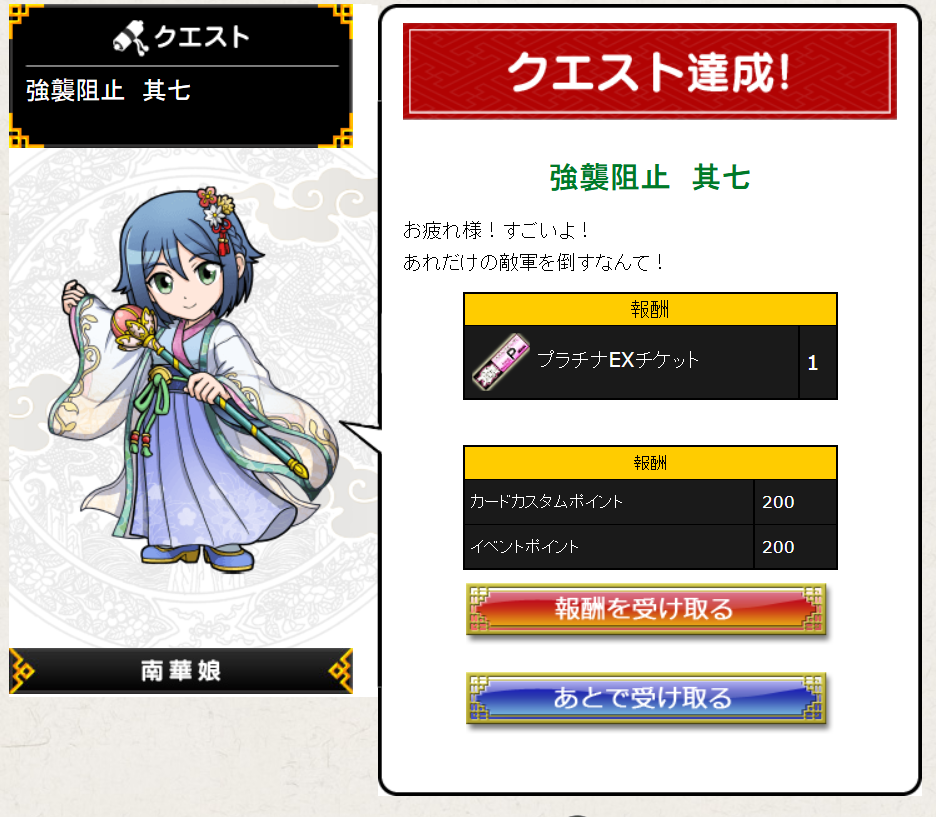Click the second yellow 報酬 header
The width and height of the screenshot is (936, 817).
(650, 463)
